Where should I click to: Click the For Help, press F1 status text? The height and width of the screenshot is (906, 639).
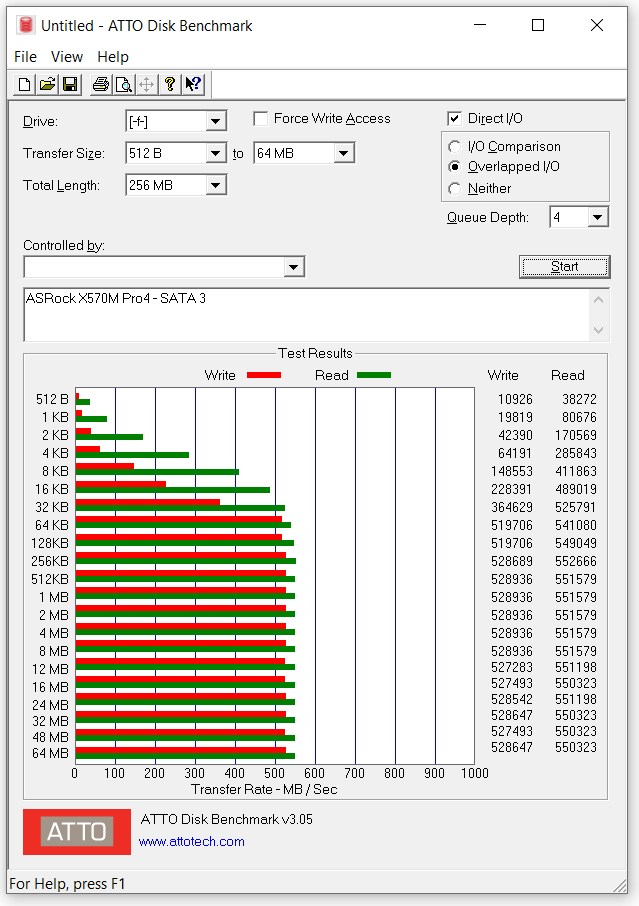point(67,884)
